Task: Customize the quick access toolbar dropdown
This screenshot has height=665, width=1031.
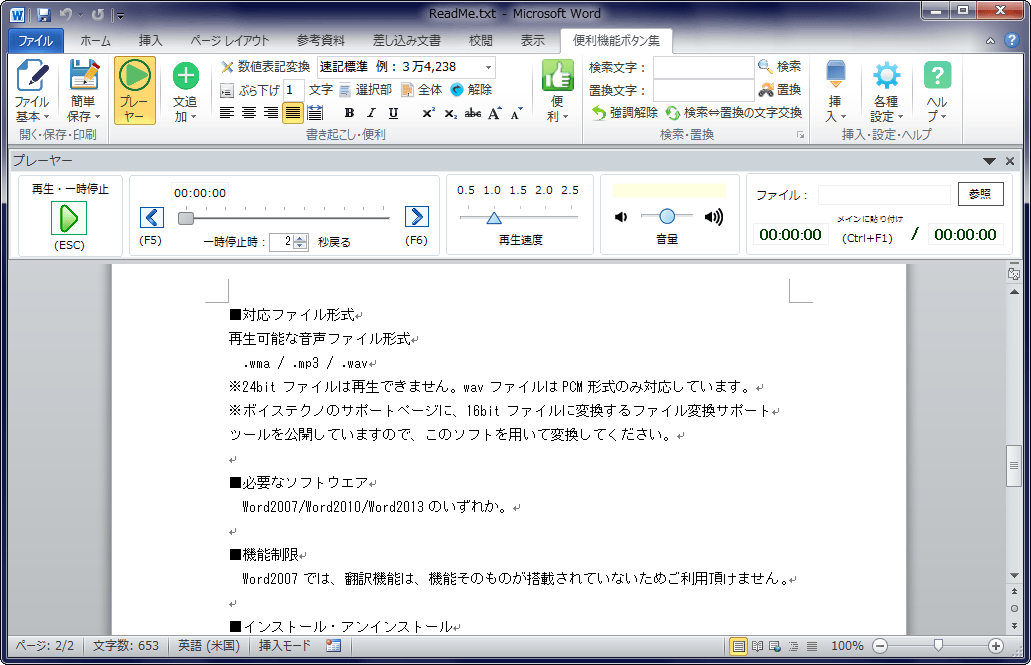Action: coord(118,14)
